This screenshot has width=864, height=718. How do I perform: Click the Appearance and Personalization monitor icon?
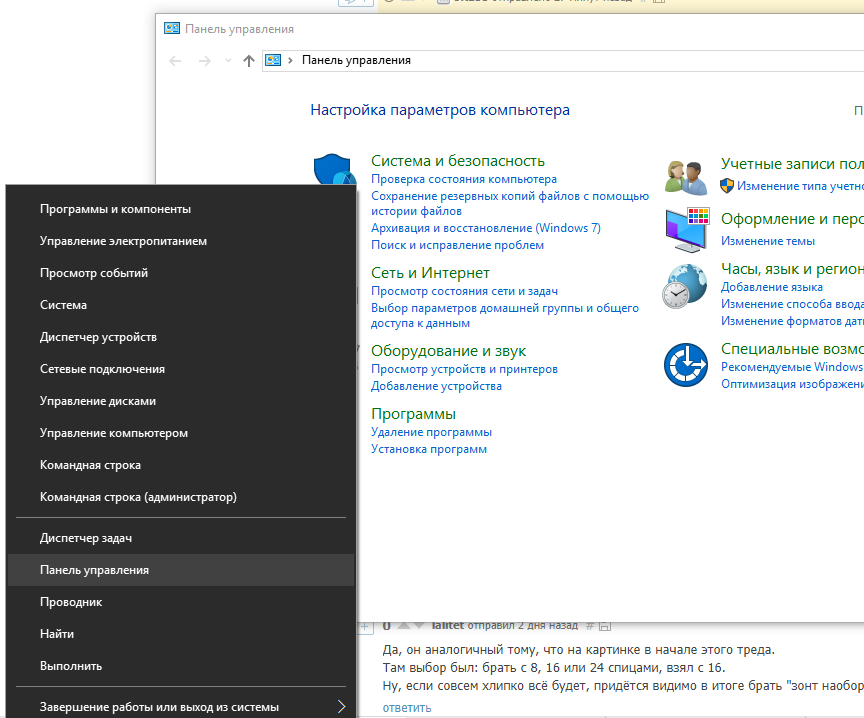click(x=686, y=230)
